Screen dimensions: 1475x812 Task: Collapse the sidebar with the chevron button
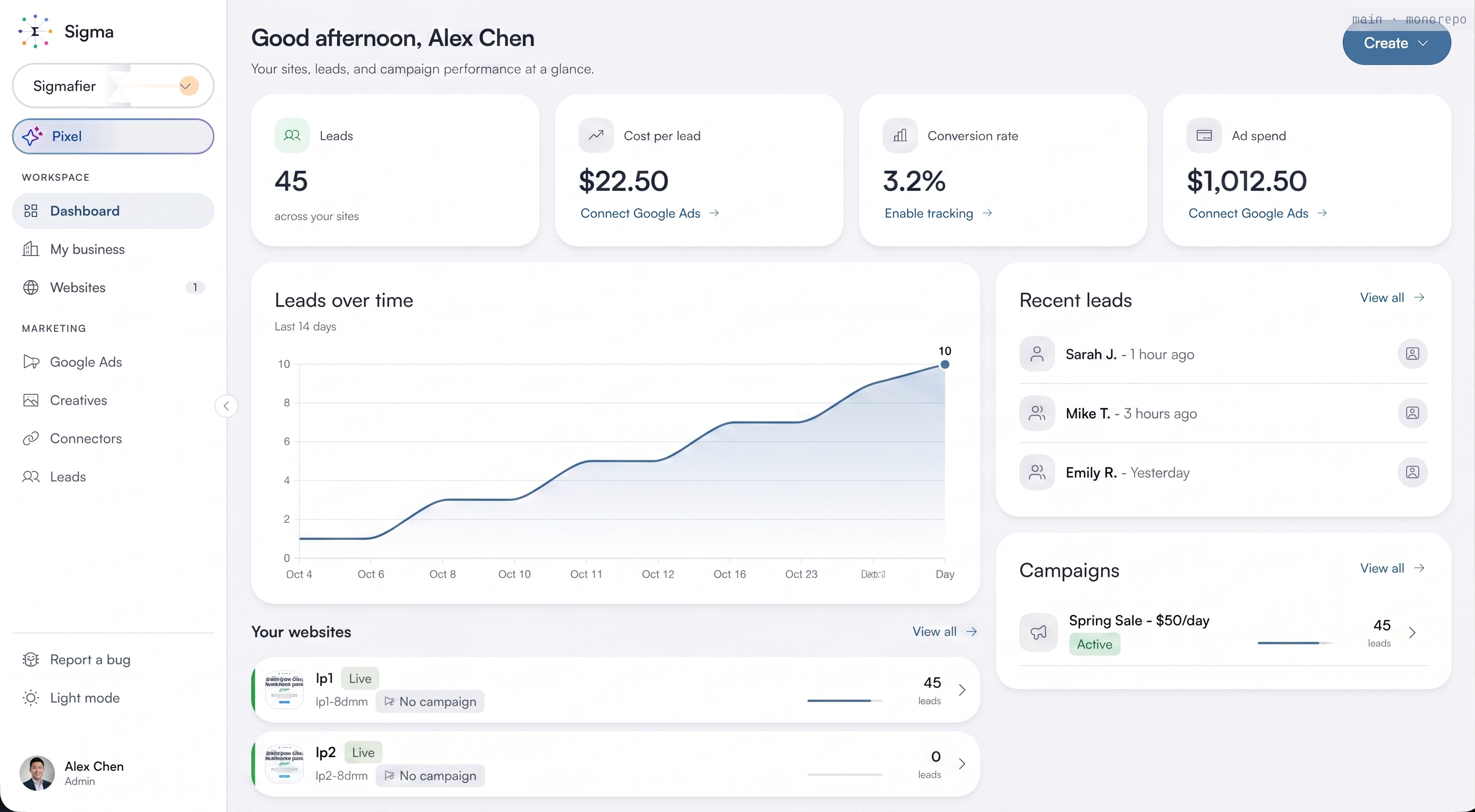226,406
